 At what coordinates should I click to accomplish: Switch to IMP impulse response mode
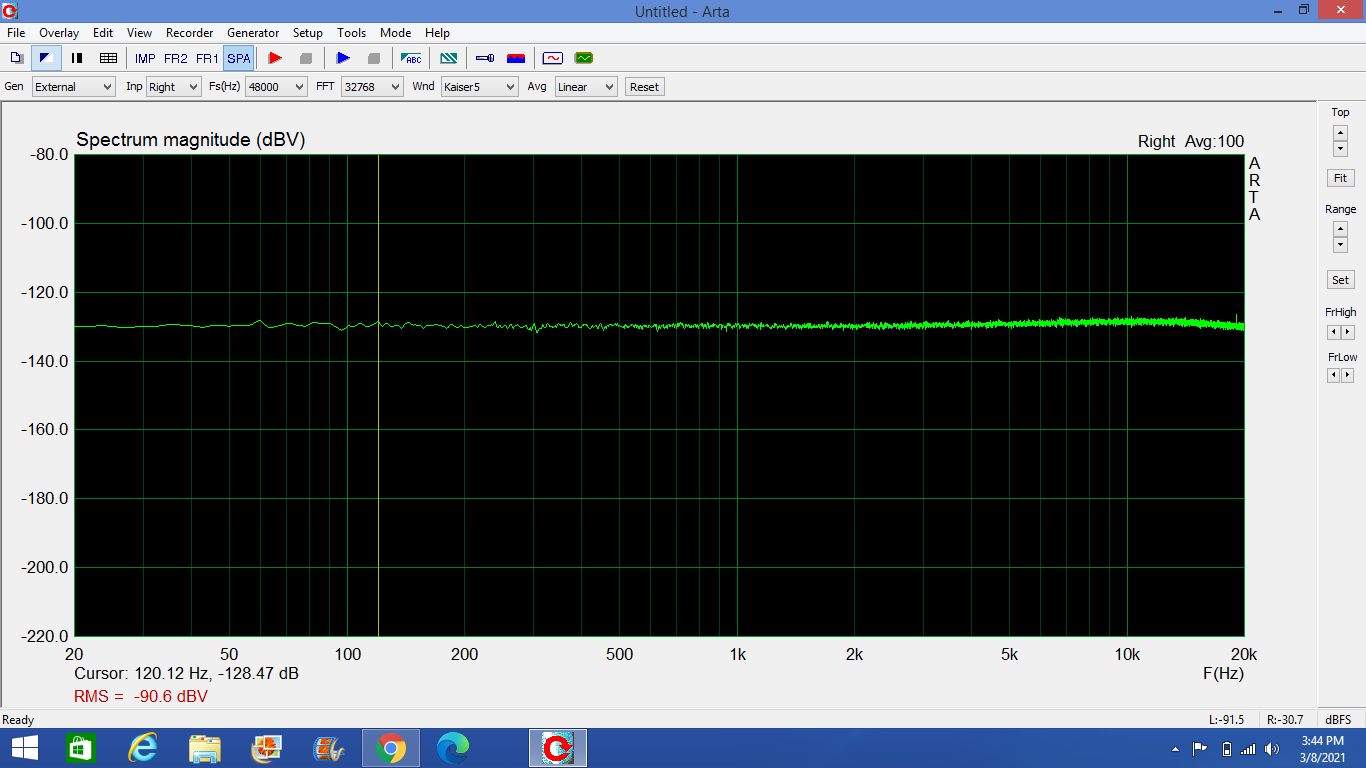click(x=145, y=59)
